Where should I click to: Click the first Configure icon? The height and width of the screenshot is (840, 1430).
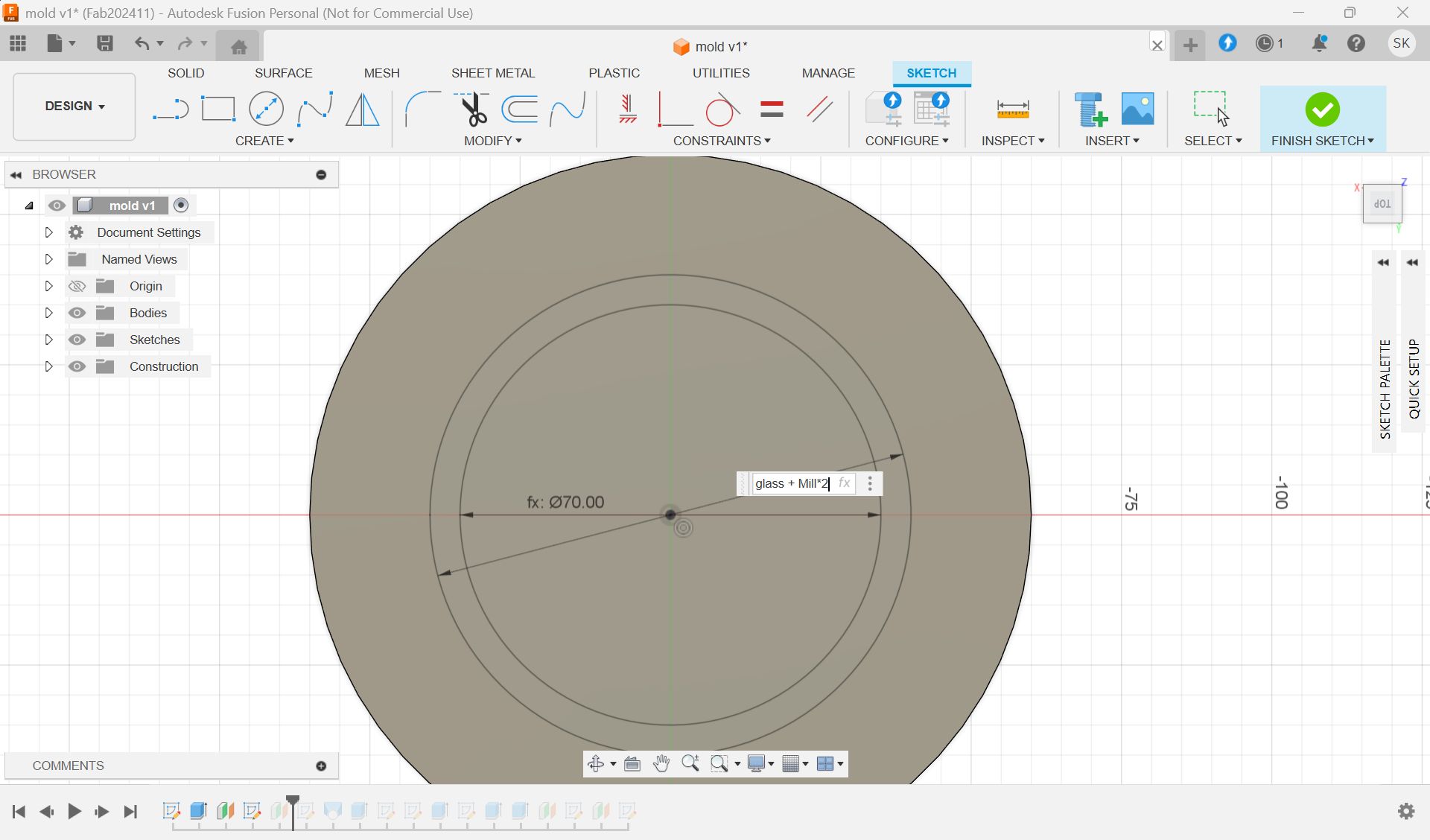coord(884,109)
